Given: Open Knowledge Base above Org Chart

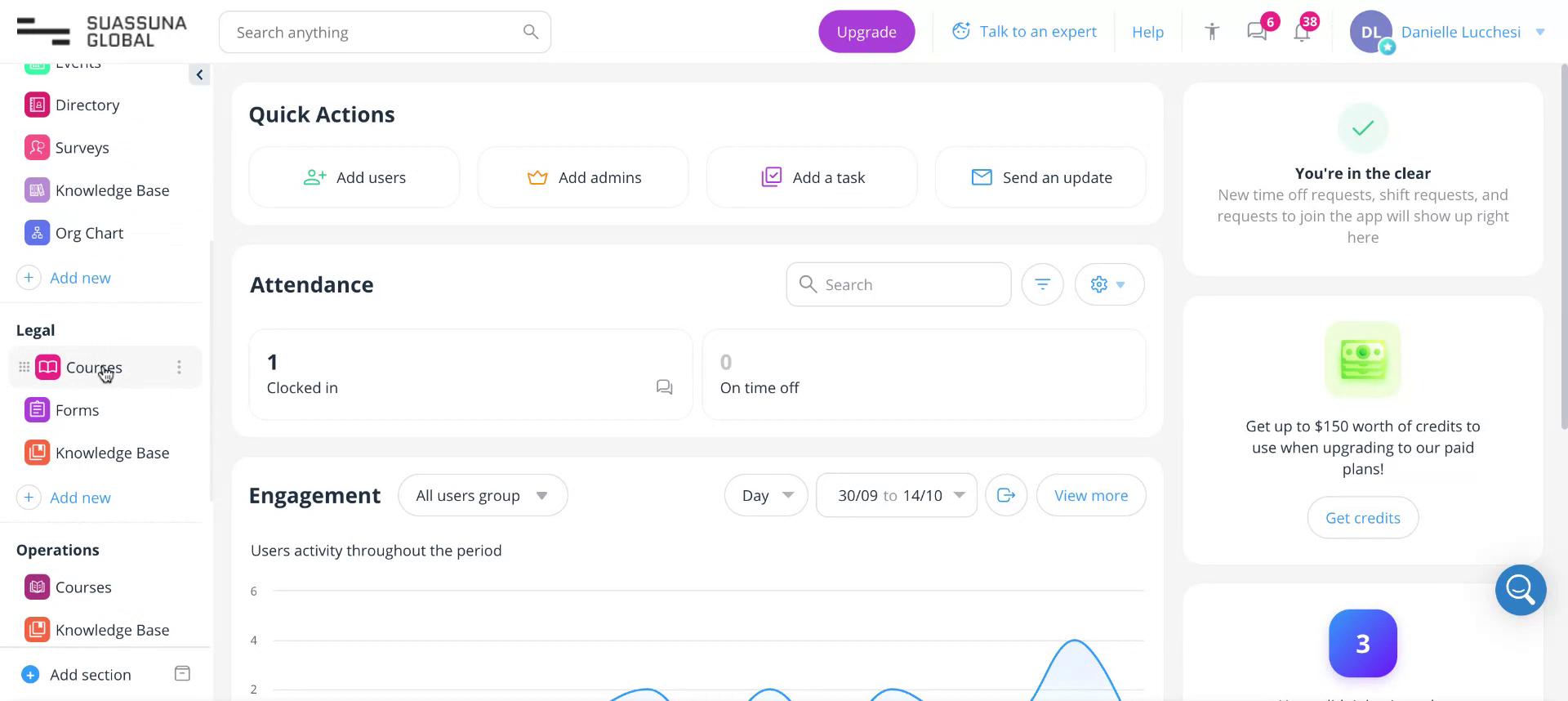Looking at the screenshot, I should tap(112, 190).
